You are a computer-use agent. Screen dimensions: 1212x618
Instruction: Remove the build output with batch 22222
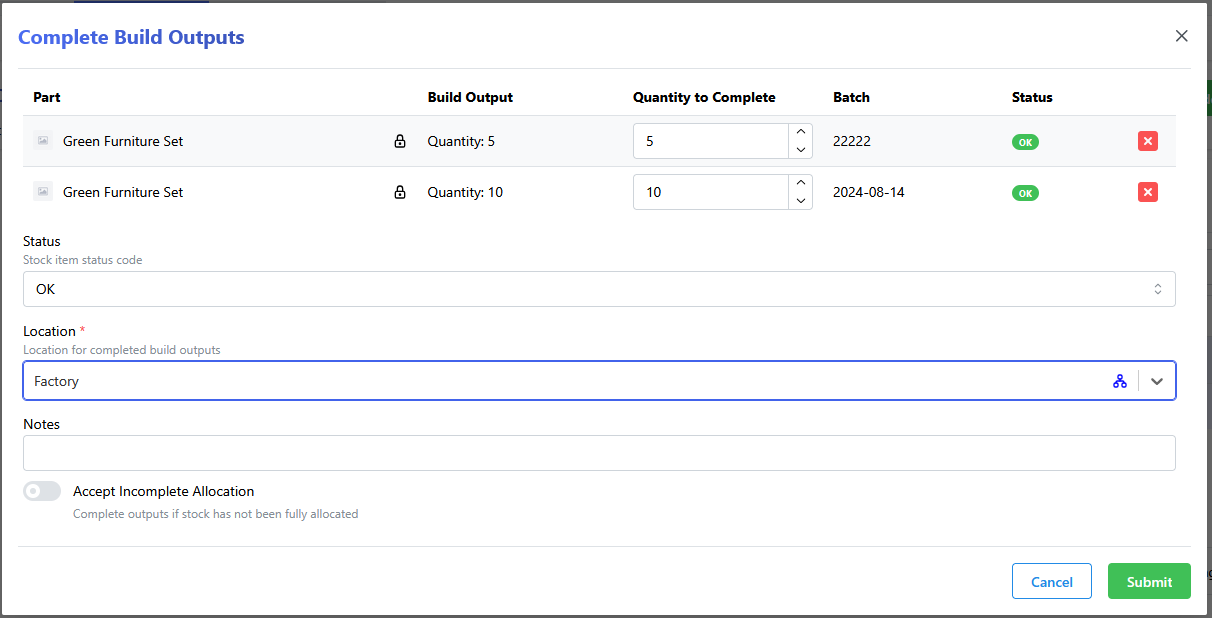point(1147,141)
